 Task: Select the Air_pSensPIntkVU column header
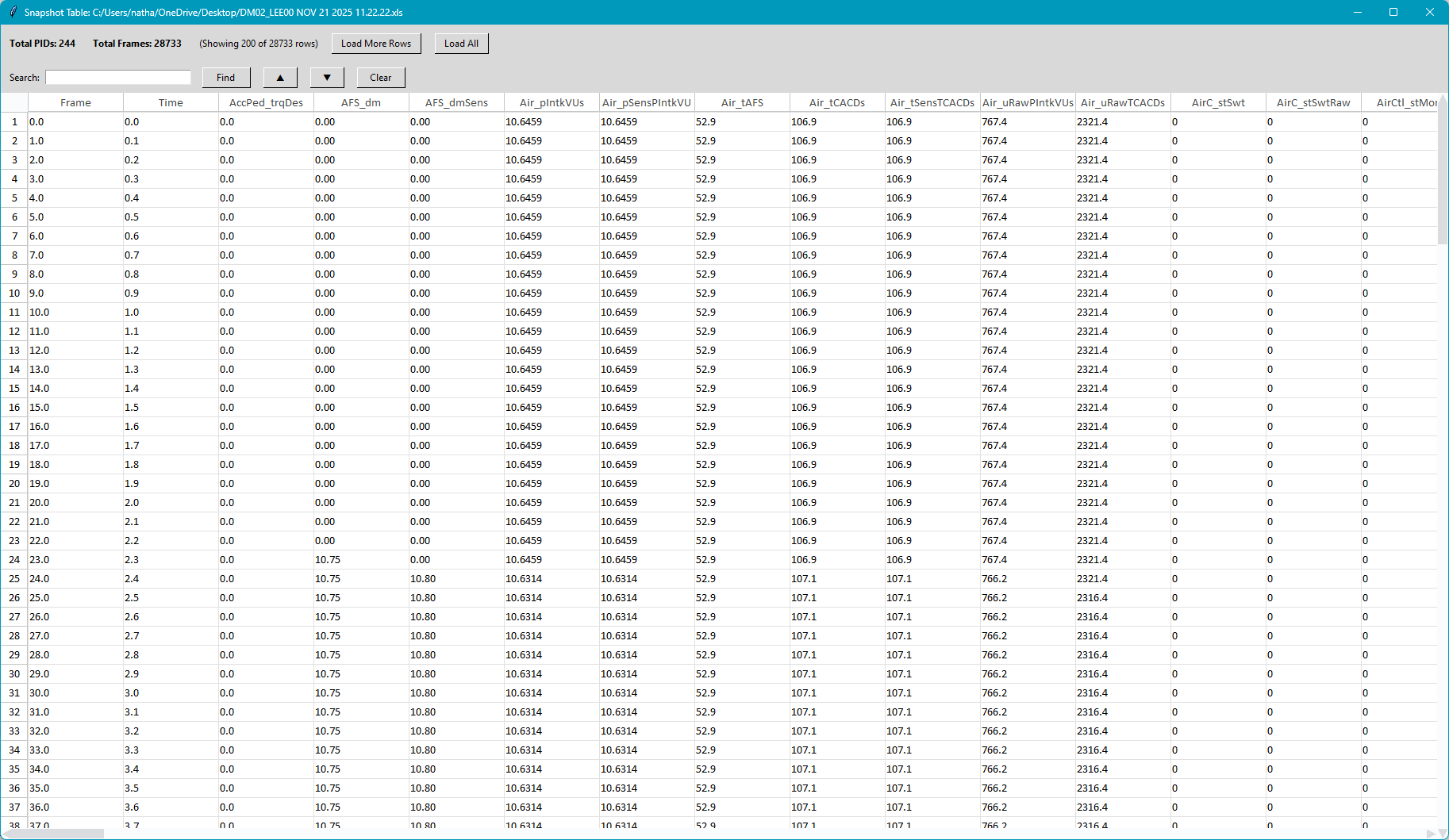pos(647,102)
